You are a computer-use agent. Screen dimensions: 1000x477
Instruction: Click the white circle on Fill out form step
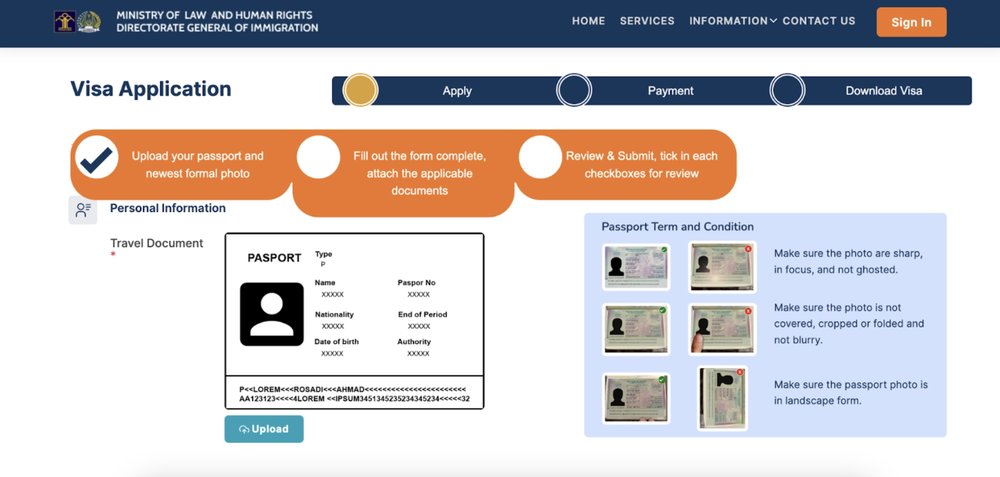[x=318, y=157]
